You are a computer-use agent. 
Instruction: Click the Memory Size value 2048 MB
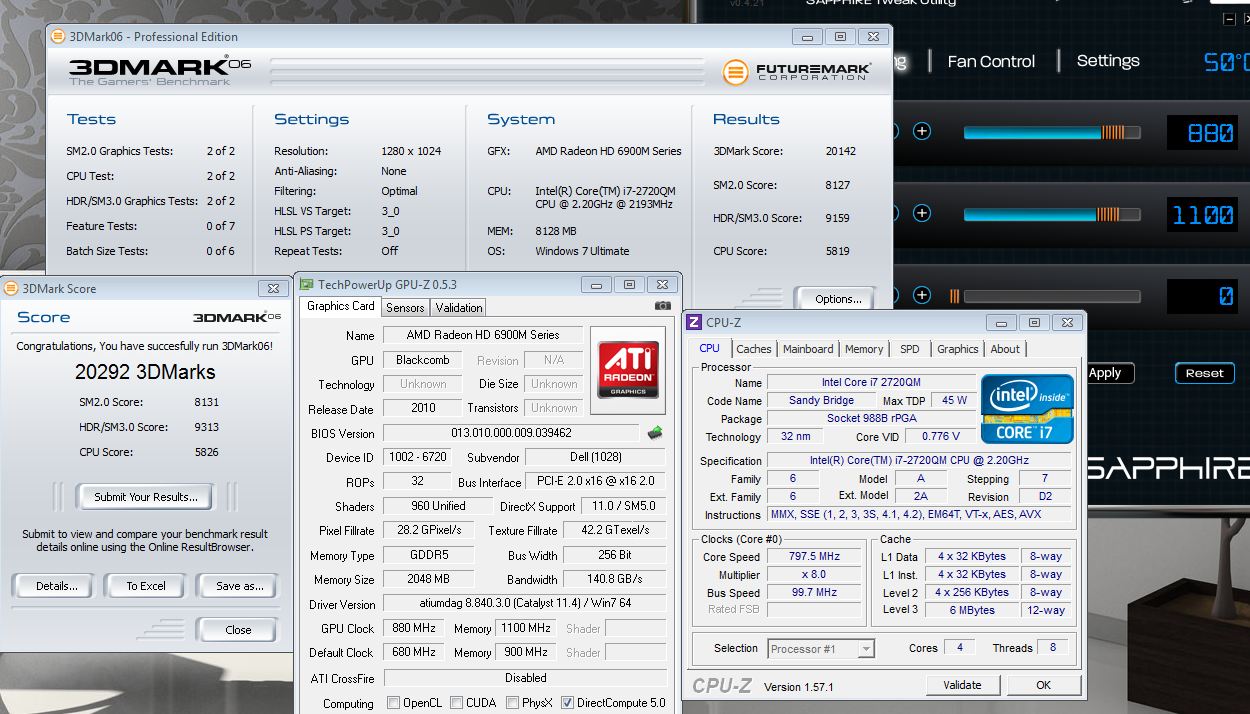click(x=428, y=579)
